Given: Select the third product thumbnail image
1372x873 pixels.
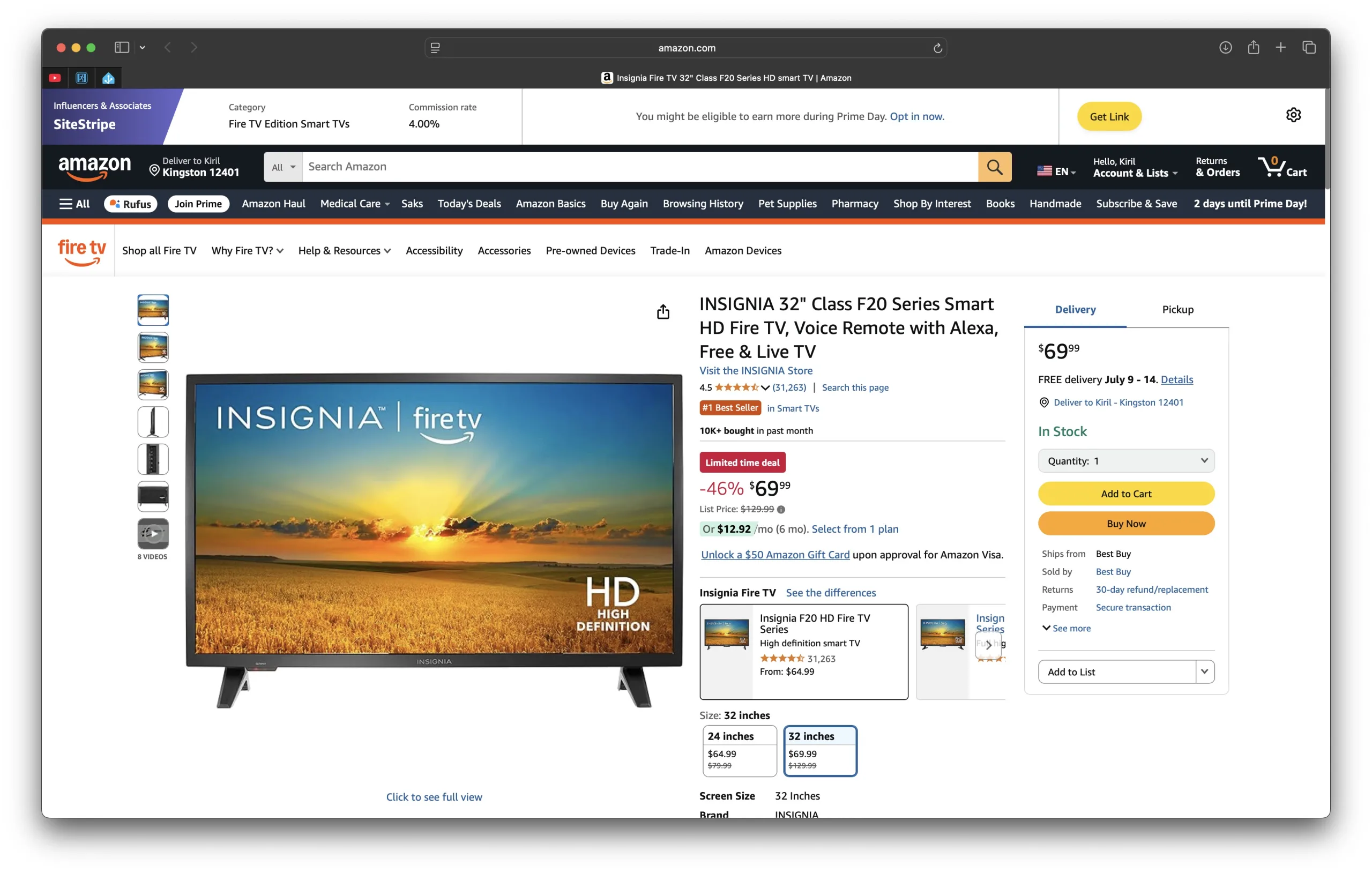Looking at the screenshot, I should coord(153,384).
